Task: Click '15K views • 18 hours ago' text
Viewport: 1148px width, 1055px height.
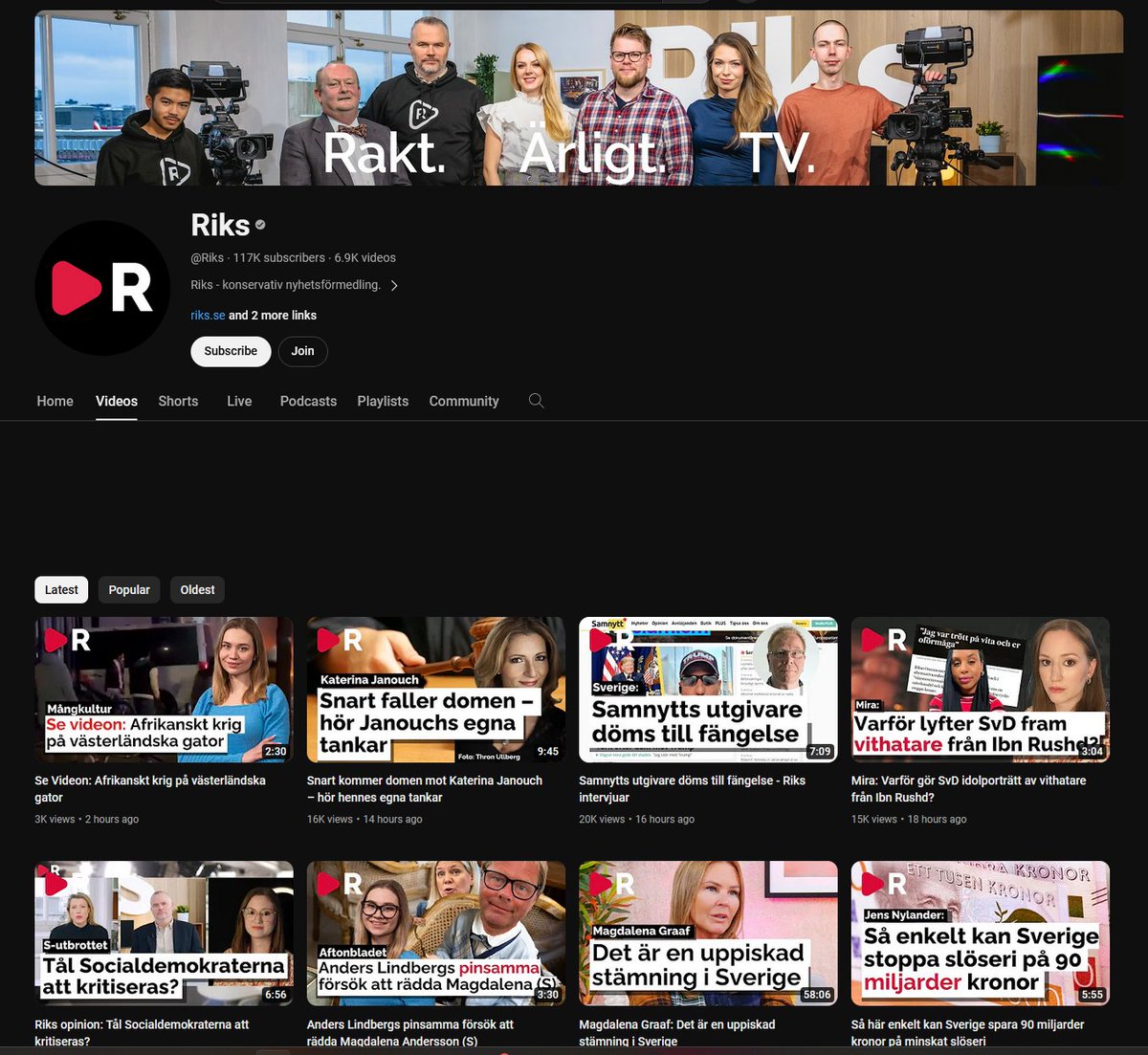Action: coord(909,819)
